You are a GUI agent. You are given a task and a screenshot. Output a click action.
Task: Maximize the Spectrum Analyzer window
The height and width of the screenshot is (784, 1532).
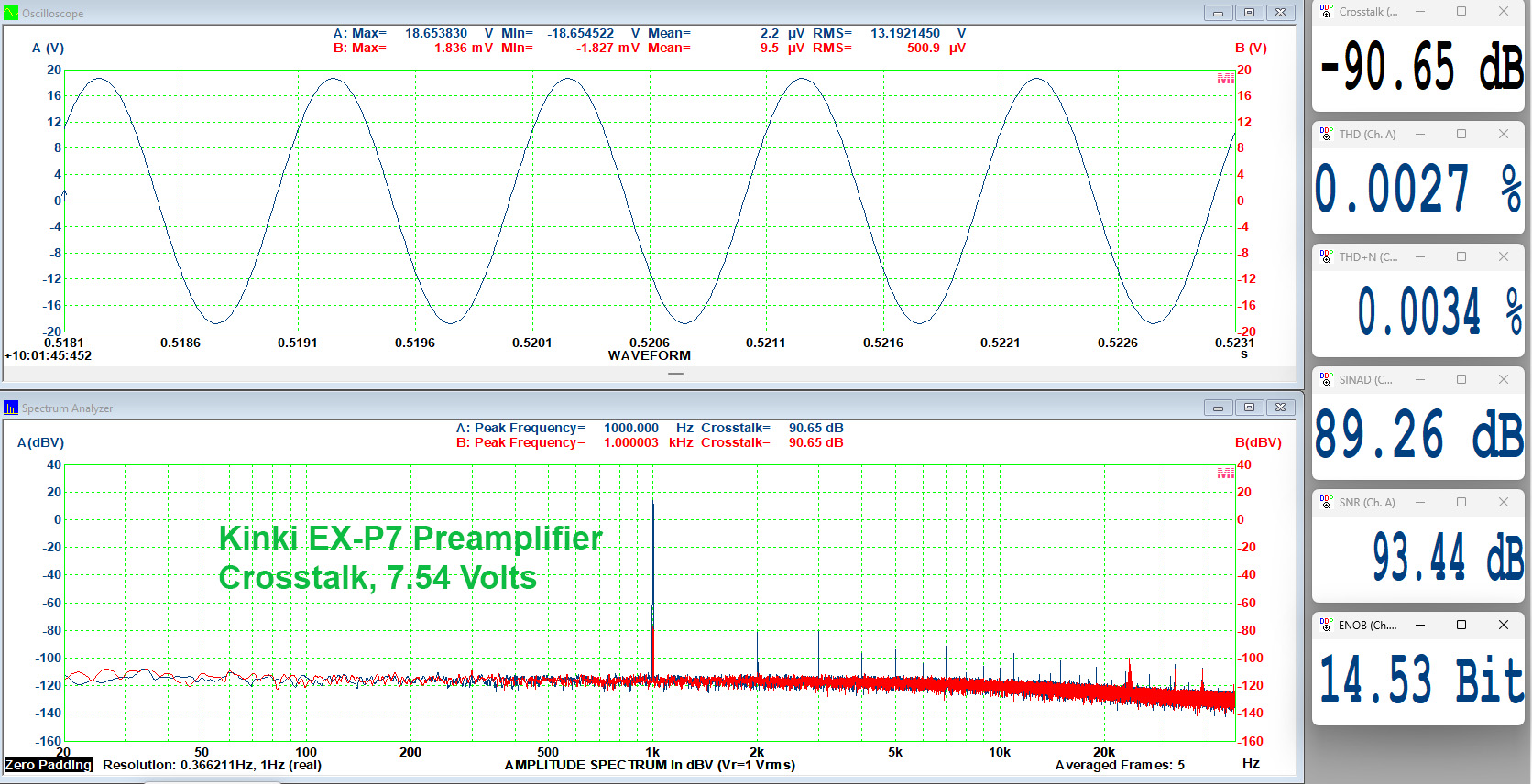pyautogui.click(x=1249, y=408)
